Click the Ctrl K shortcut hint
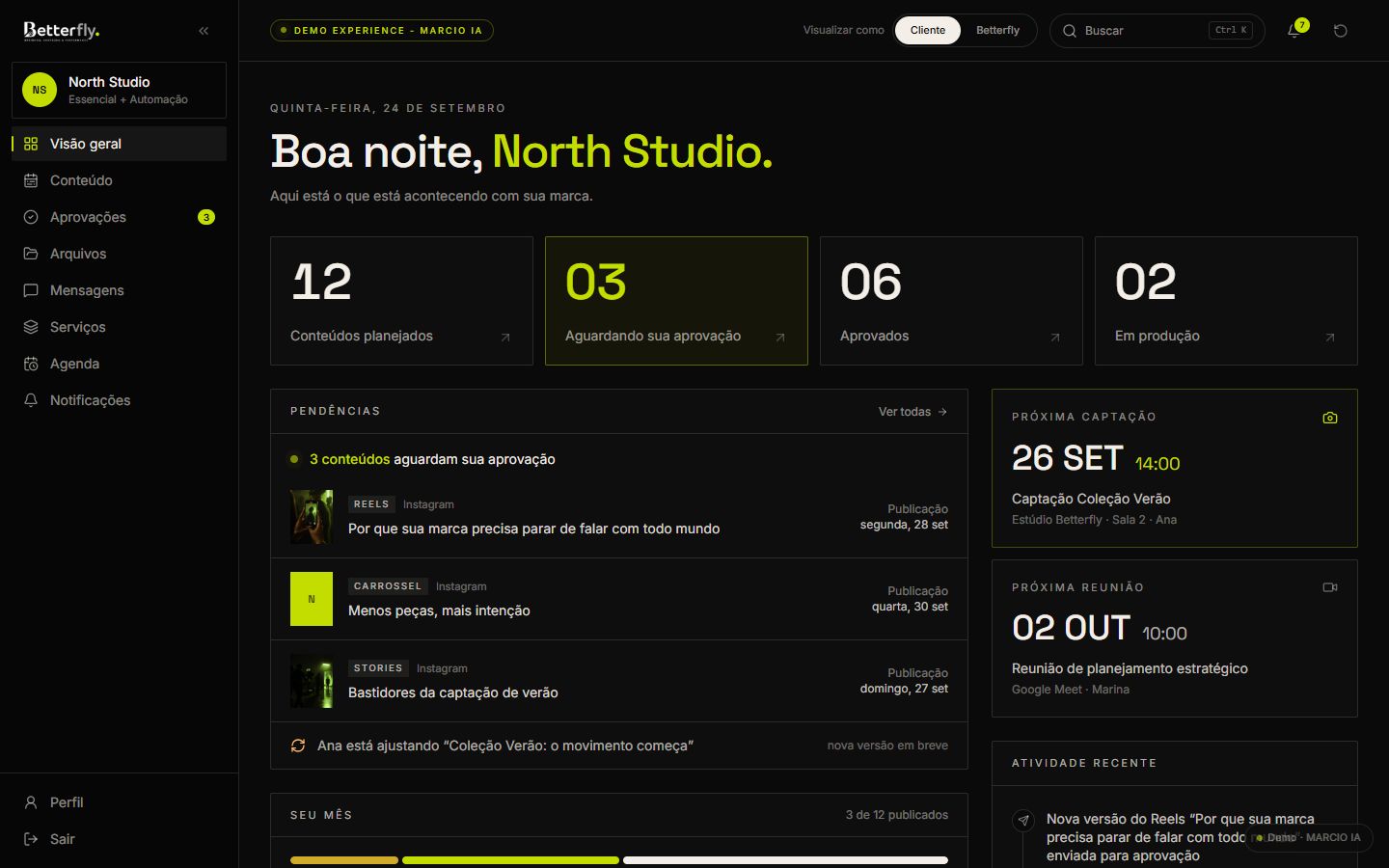The height and width of the screenshot is (868, 1389). click(x=1231, y=31)
